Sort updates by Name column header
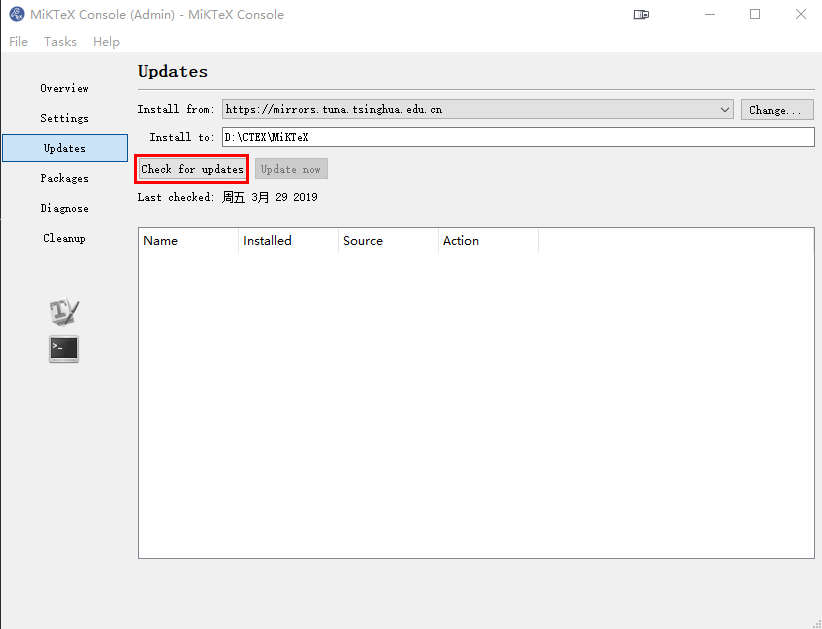 click(188, 241)
